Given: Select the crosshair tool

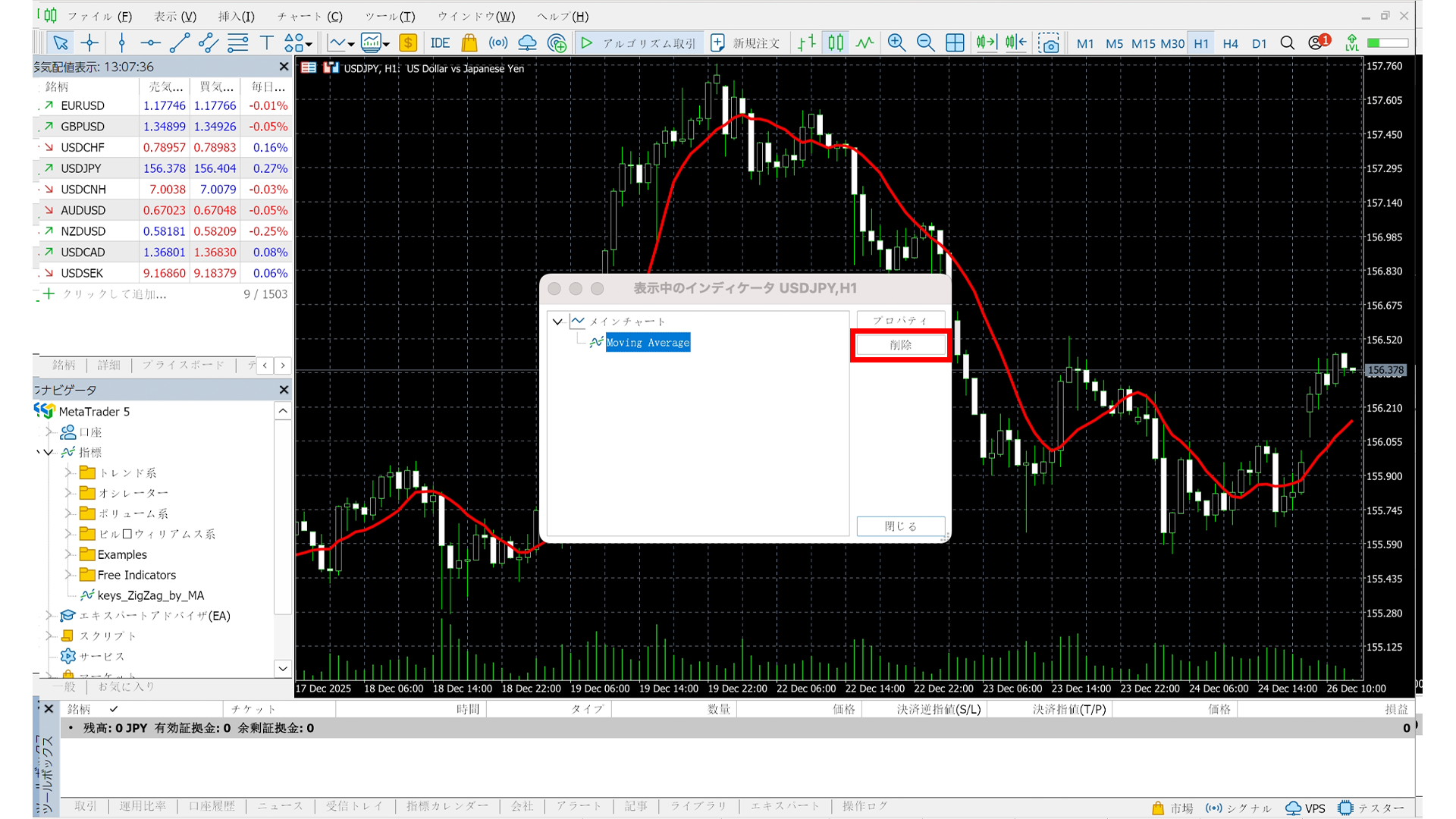Looking at the screenshot, I should click(x=89, y=42).
